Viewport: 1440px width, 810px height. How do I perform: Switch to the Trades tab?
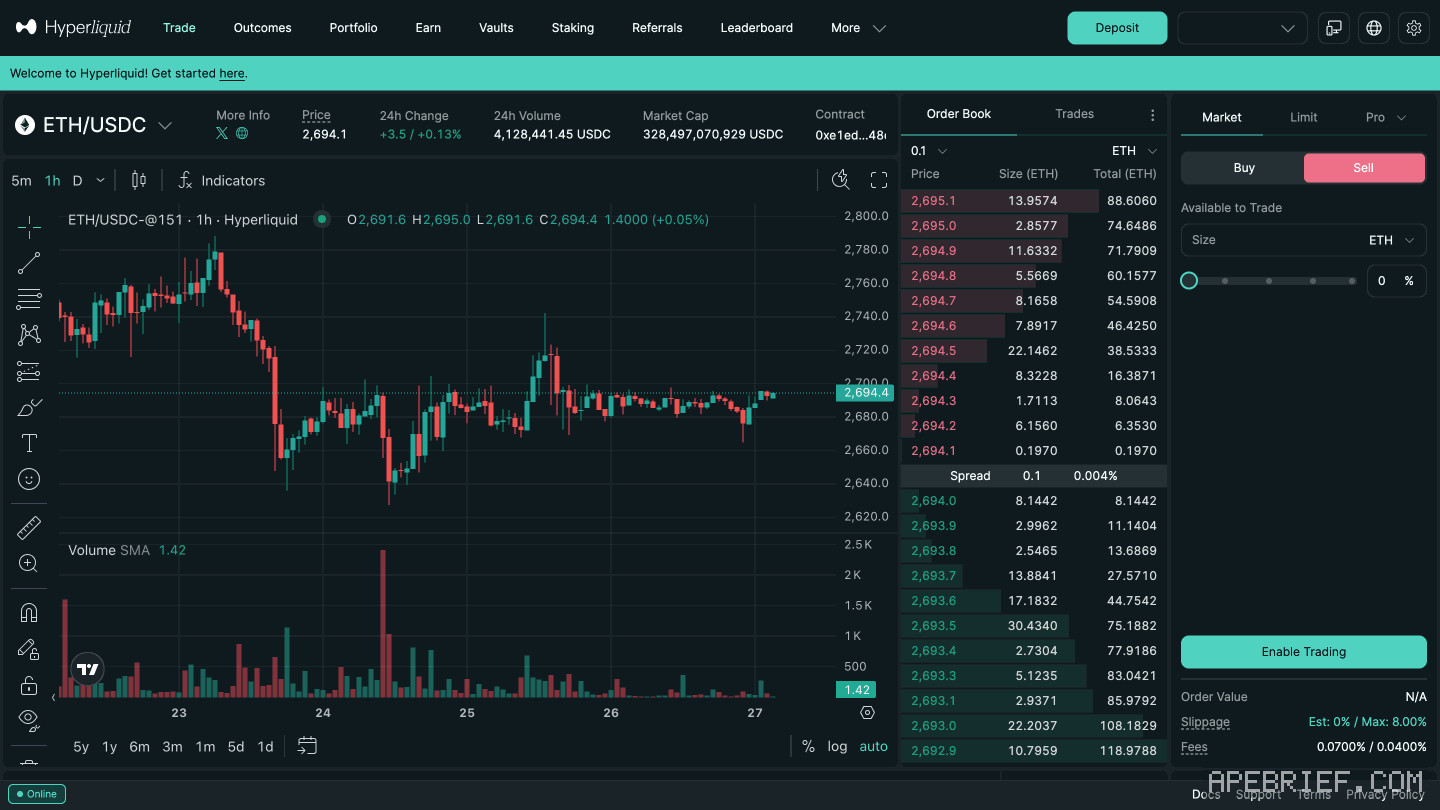[1075, 114]
